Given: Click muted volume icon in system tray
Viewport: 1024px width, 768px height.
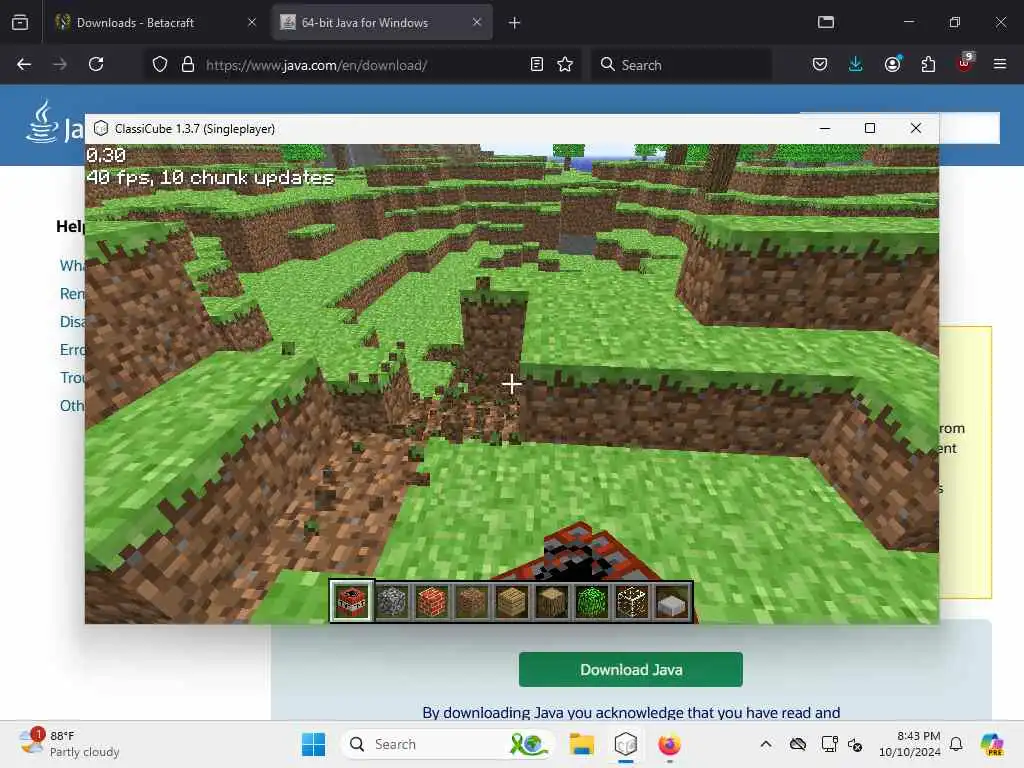Looking at the screenshot, I should (856, 744).
